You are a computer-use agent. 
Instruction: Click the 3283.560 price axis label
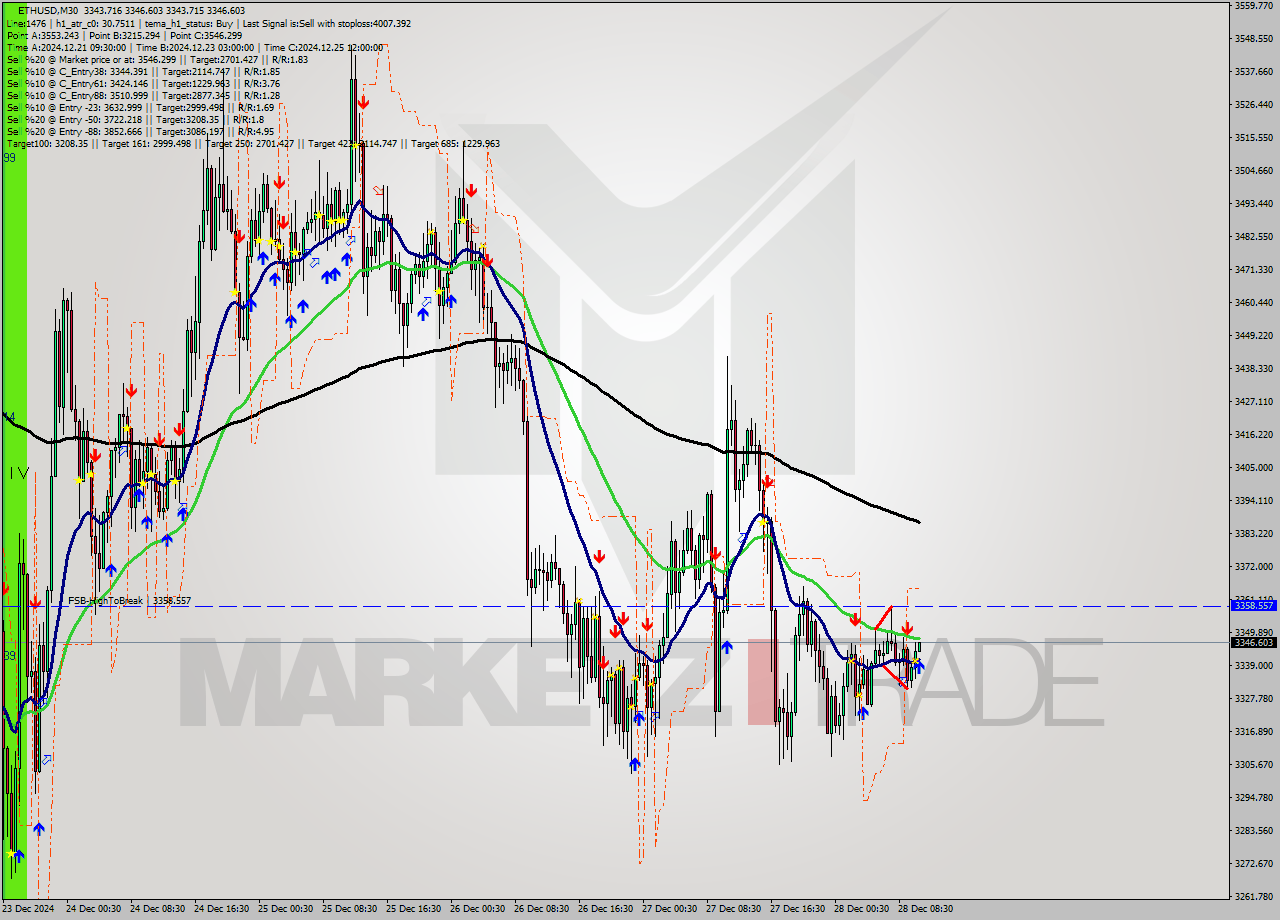pos(1253,830)
